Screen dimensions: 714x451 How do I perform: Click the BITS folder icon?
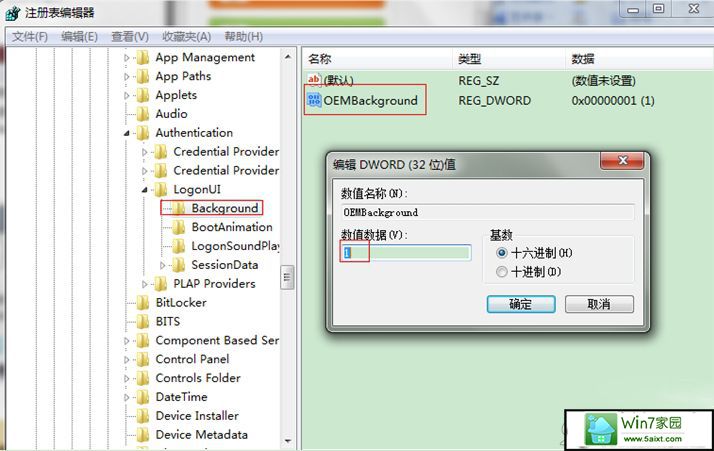click(x=143, y=322)
